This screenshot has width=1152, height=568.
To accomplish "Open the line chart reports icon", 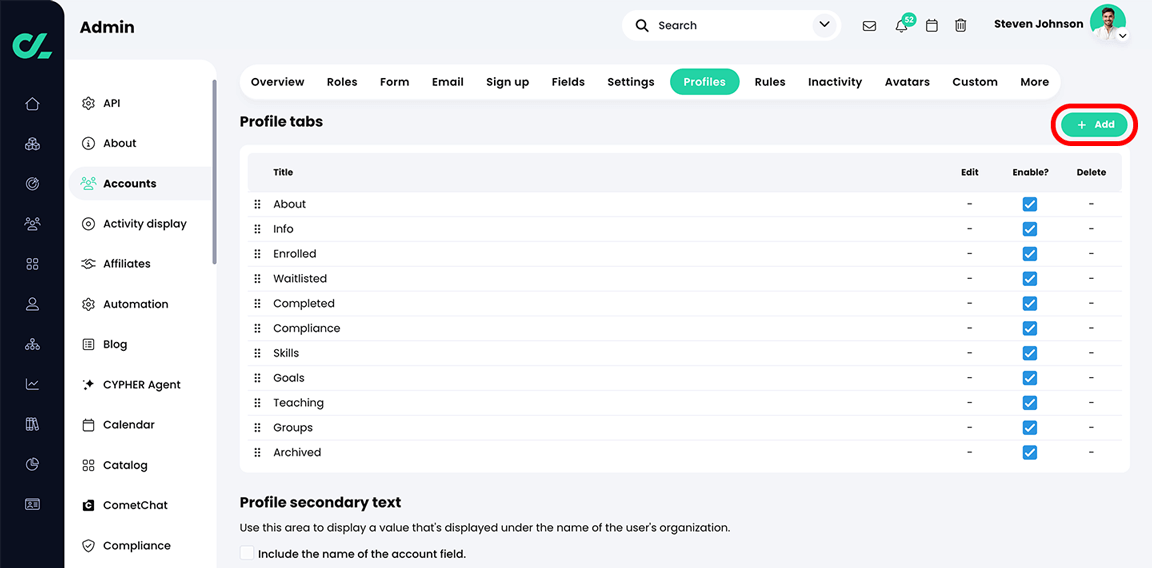I will [32, 384].
